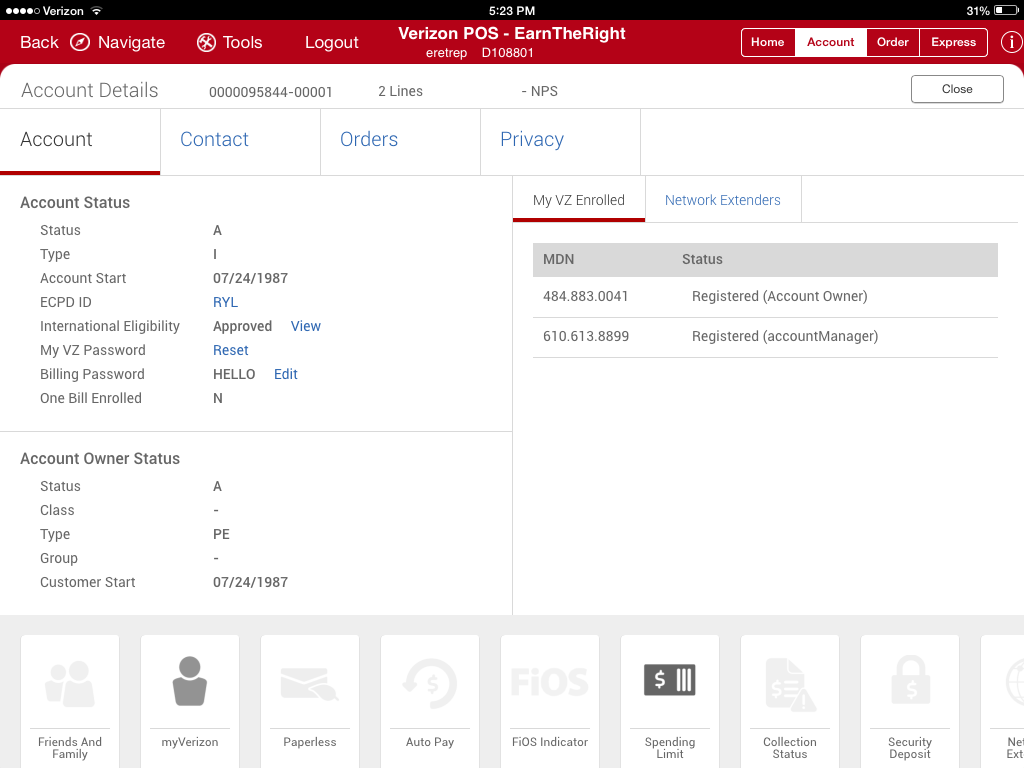Tap the 2 Lines label
1024x768 pixels.
[x=400, y=91]
